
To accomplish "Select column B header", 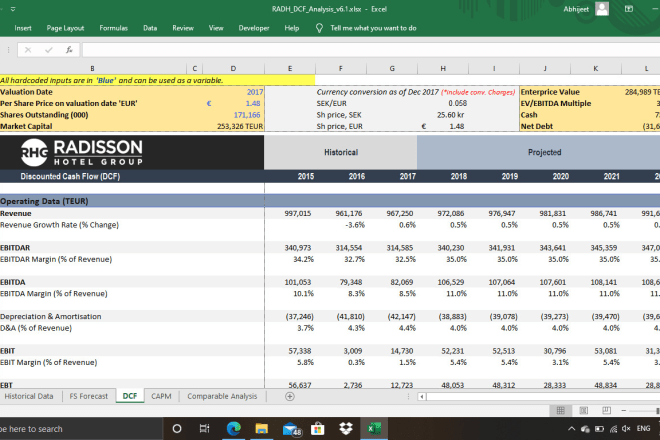I will click(x=93, y=68).
